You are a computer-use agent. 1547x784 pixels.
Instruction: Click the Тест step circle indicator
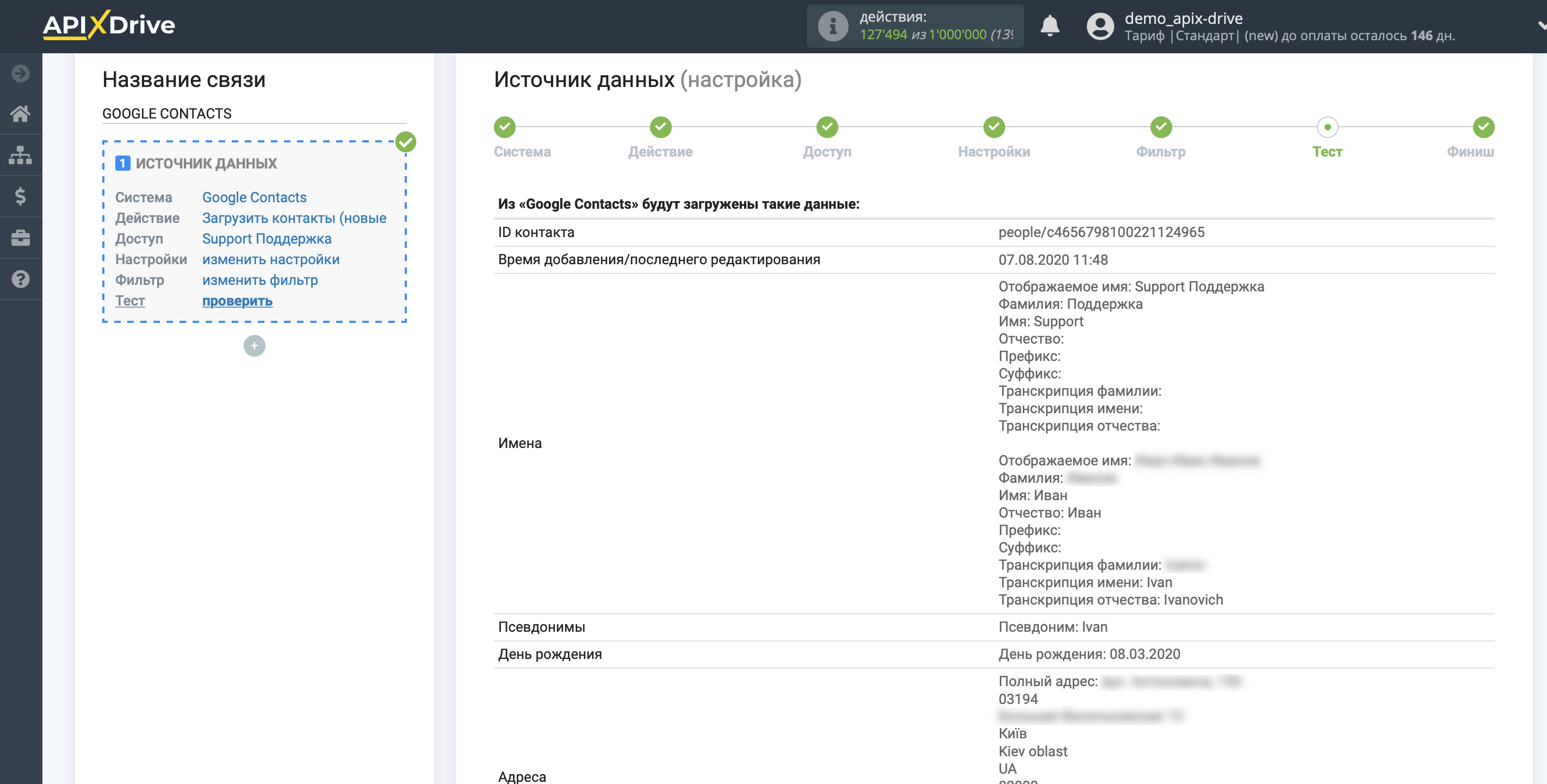click(1327, 127)
